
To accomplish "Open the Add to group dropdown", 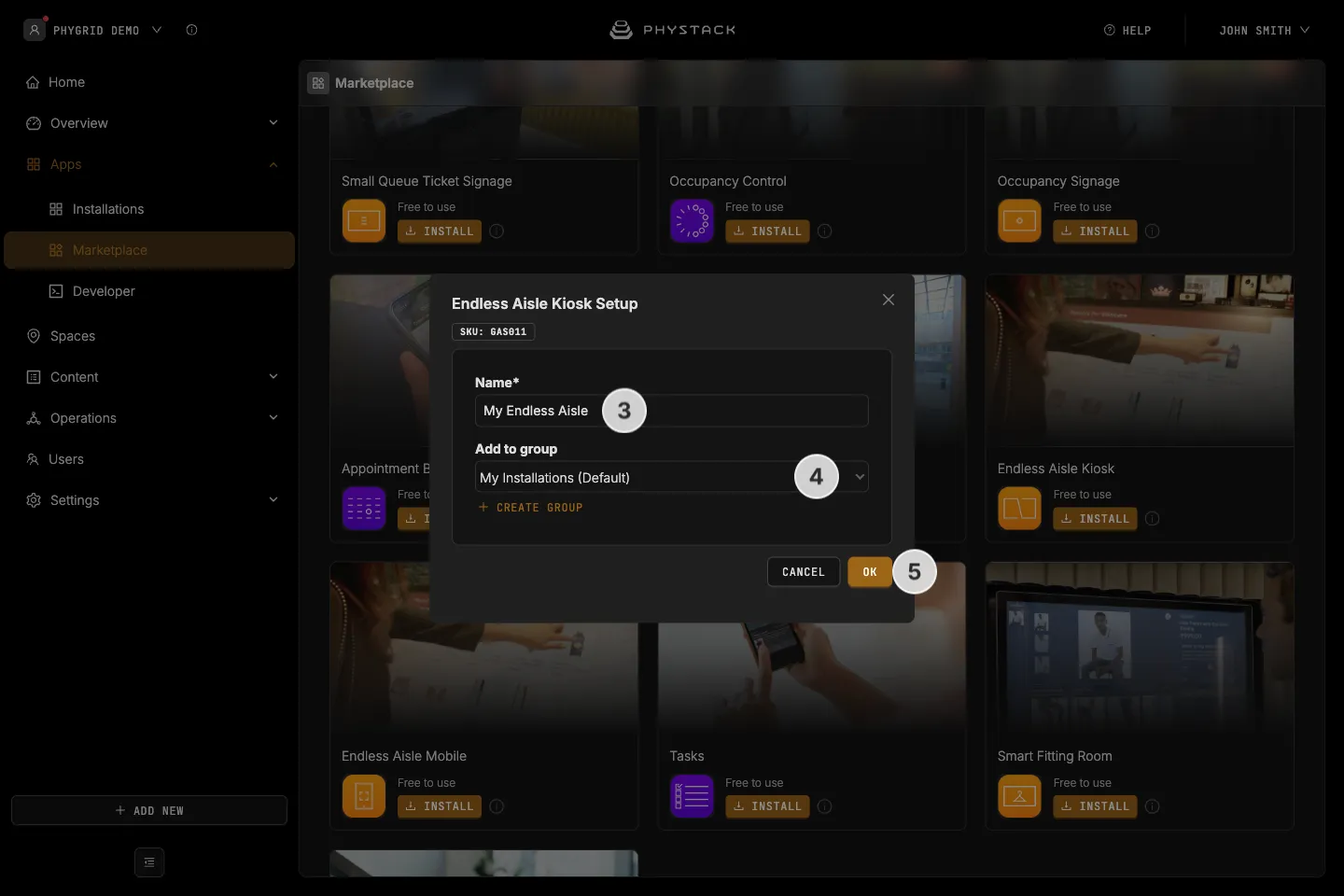I will [x=671, y=477].
